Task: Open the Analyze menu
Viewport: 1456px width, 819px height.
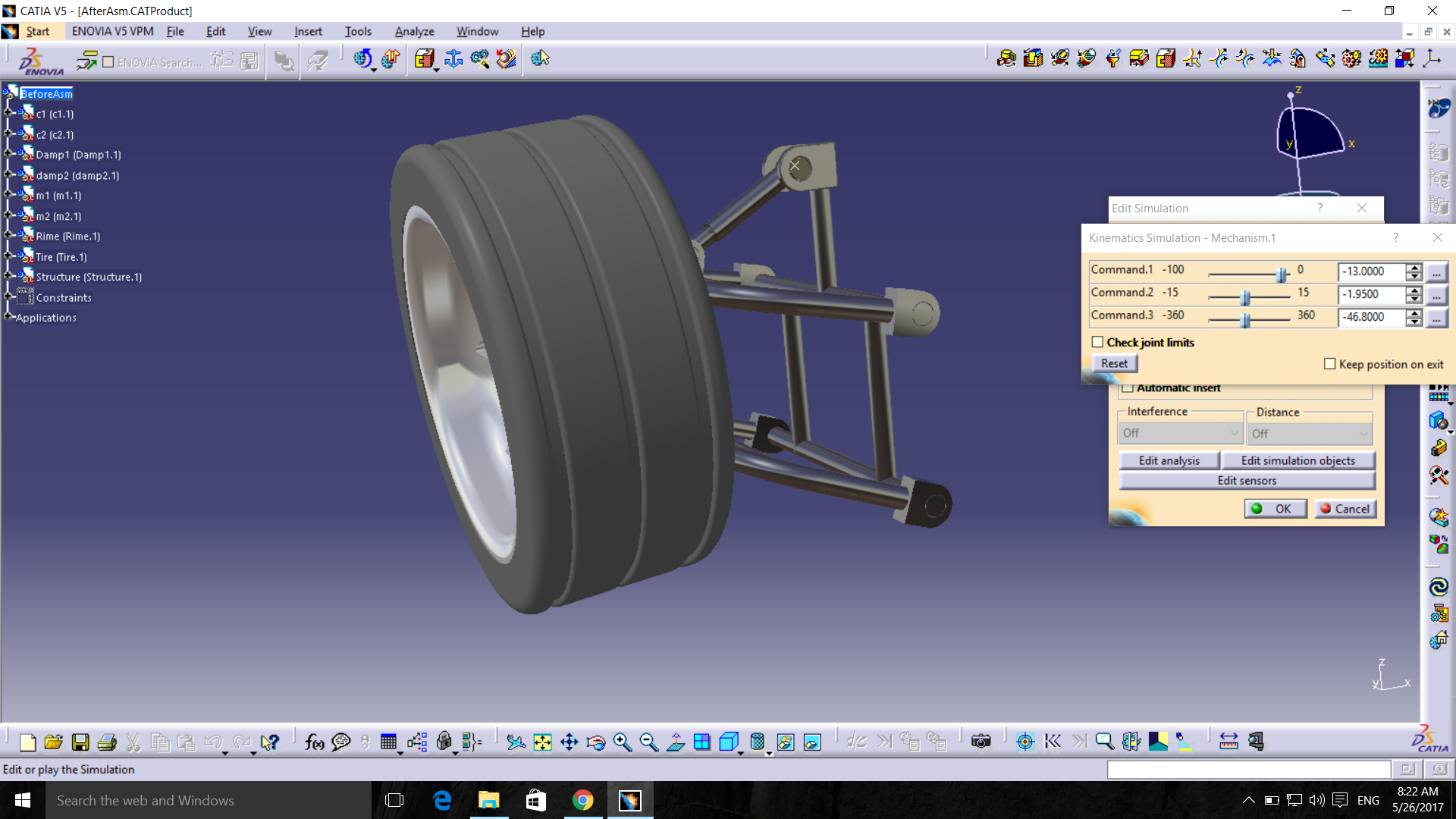Action: tap(413, 31)
